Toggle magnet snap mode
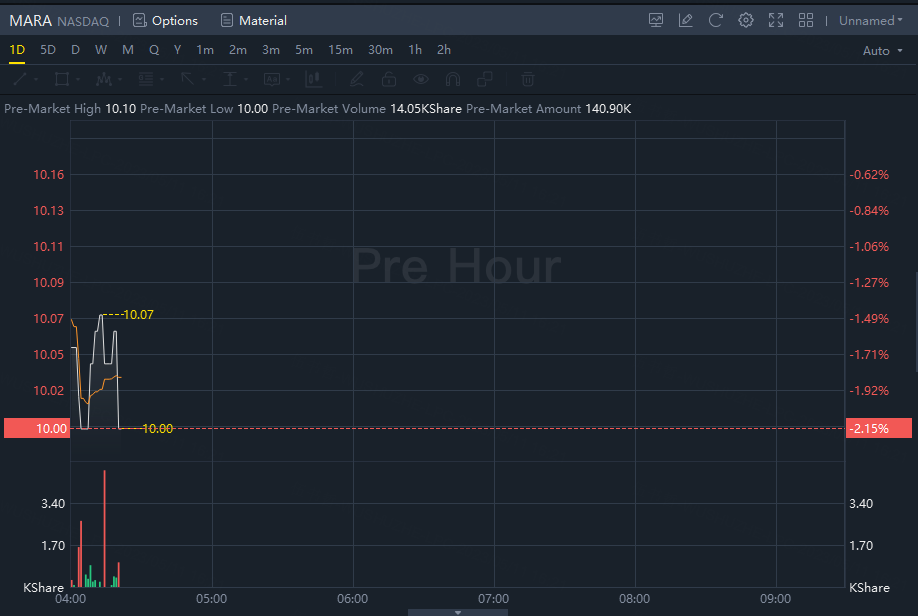 [453, 79]
